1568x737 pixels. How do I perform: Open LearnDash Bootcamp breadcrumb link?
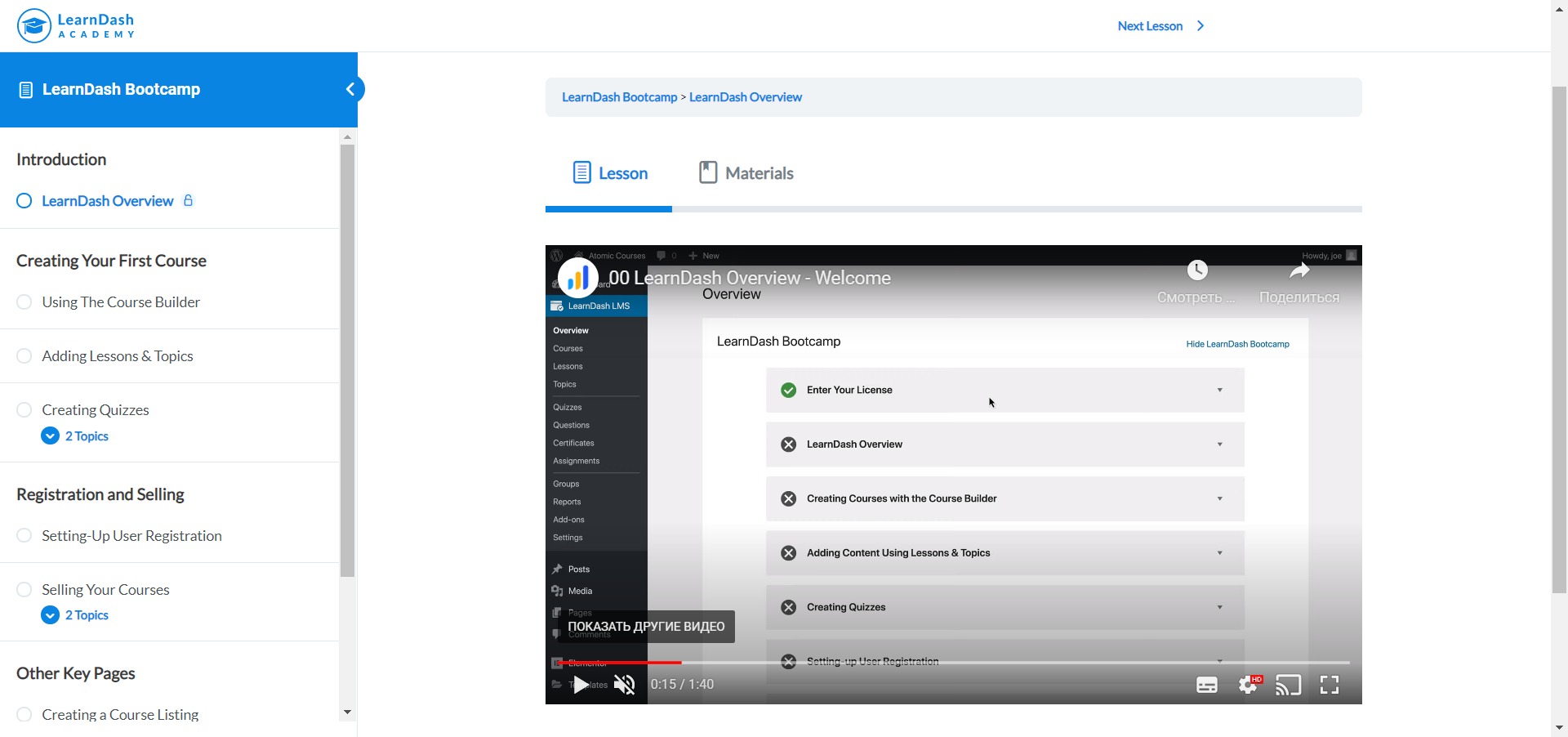tap(620, 97)
